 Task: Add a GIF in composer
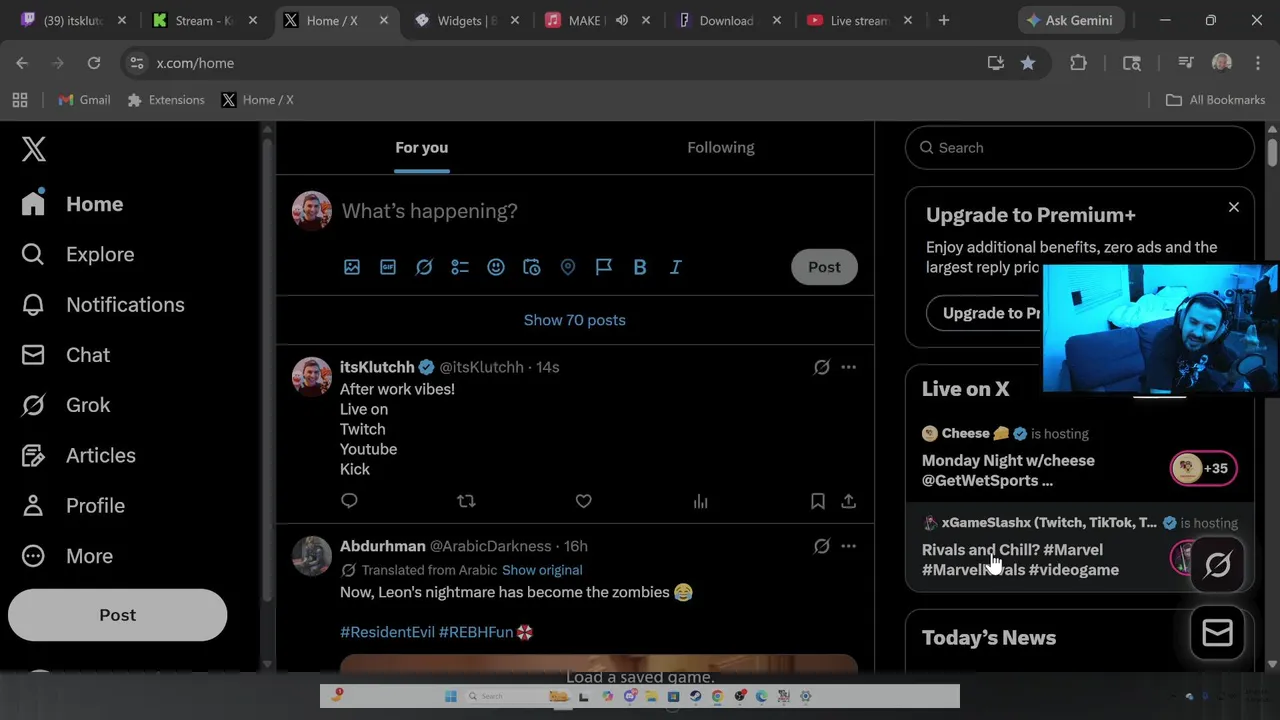(388, 267)
